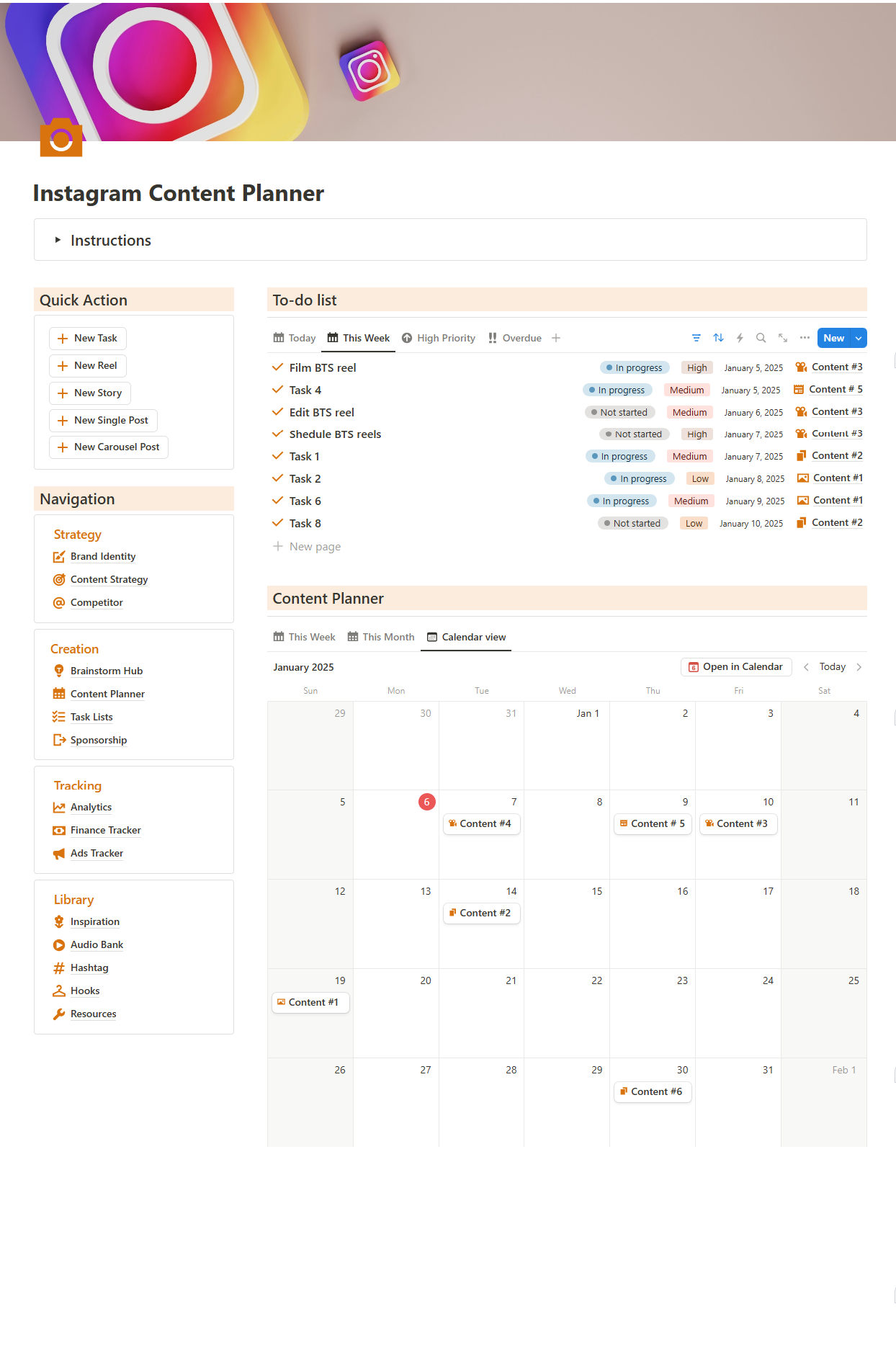Open the dropdown arrow beside New button

859,338
